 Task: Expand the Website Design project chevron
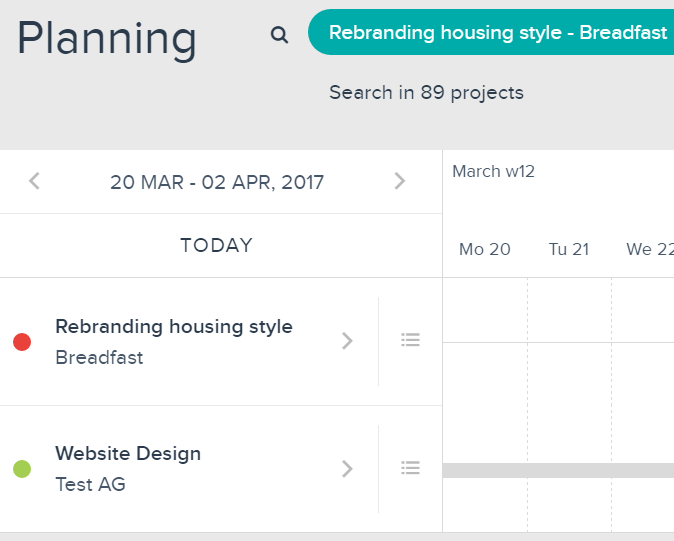[347, 468]
